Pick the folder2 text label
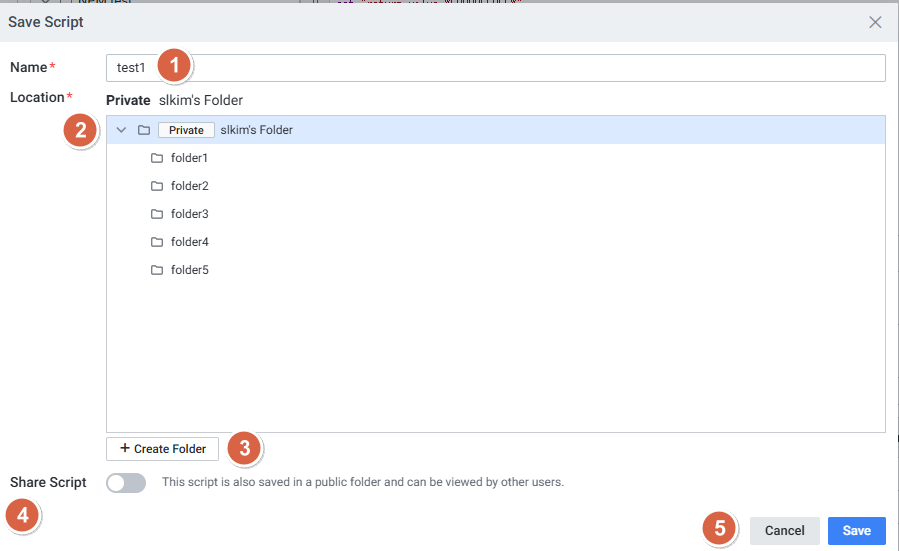 tap(189, 186)
